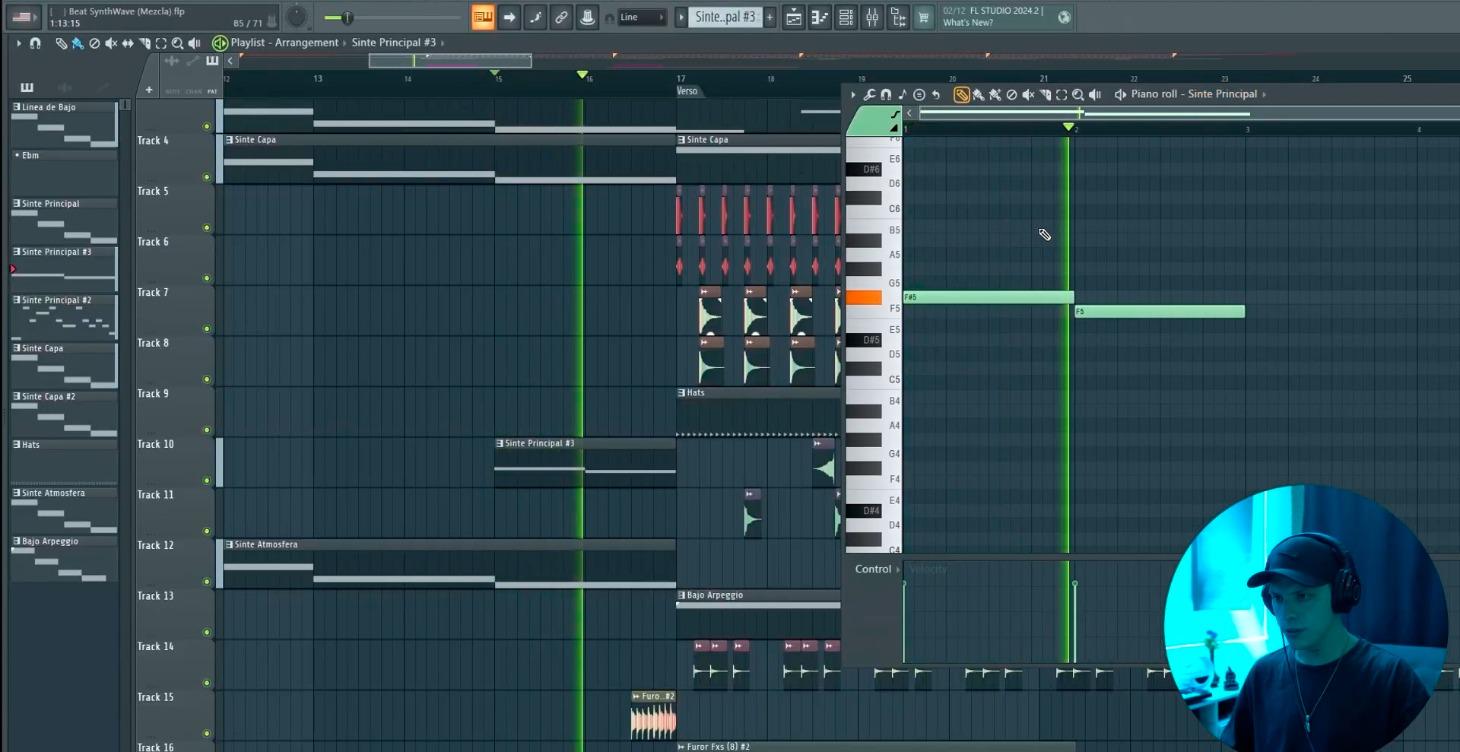Click Piano roll scroll-left chevron
This screenshot has width=1460, height=752.
pos(909,113)
